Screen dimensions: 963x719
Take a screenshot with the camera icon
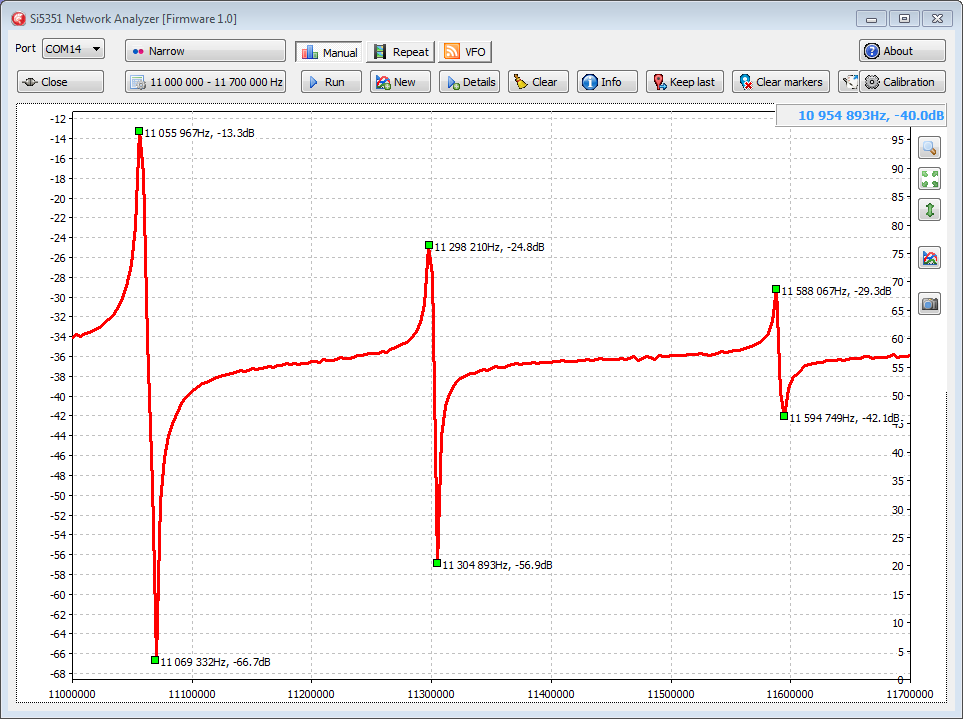(x=930, y=303)
